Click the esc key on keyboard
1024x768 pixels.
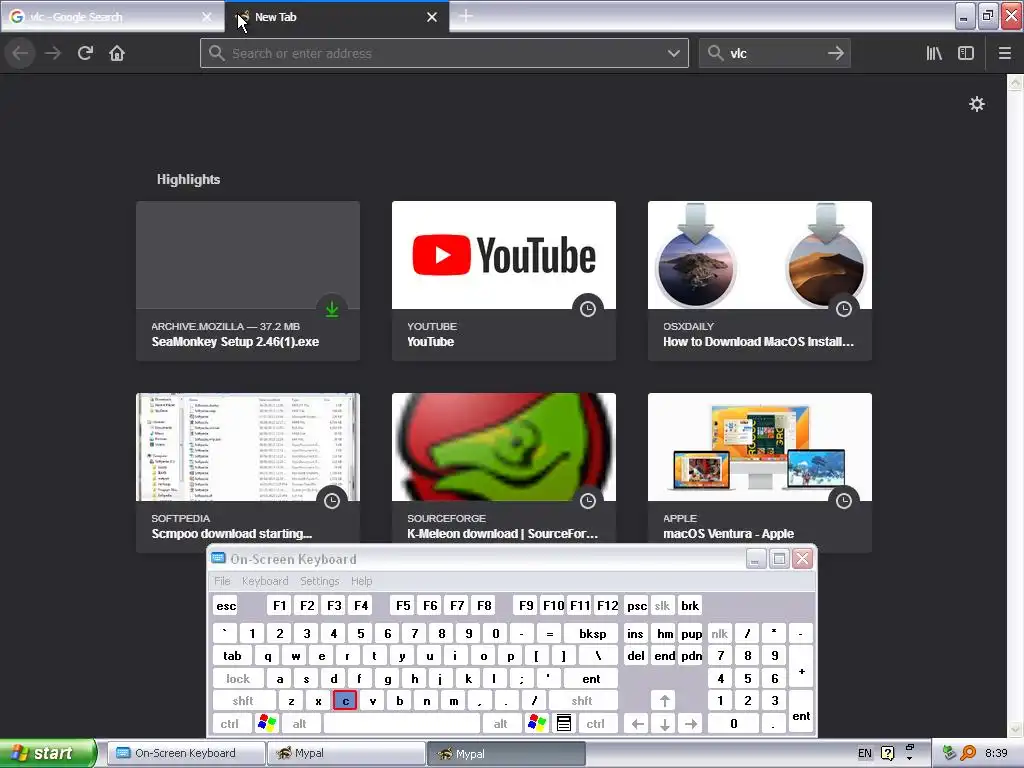[226, 605]
